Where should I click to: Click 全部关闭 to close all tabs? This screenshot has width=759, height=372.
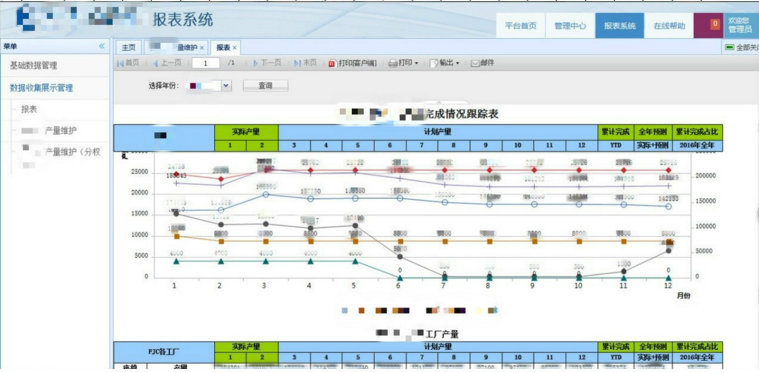(x=742, y=47)
